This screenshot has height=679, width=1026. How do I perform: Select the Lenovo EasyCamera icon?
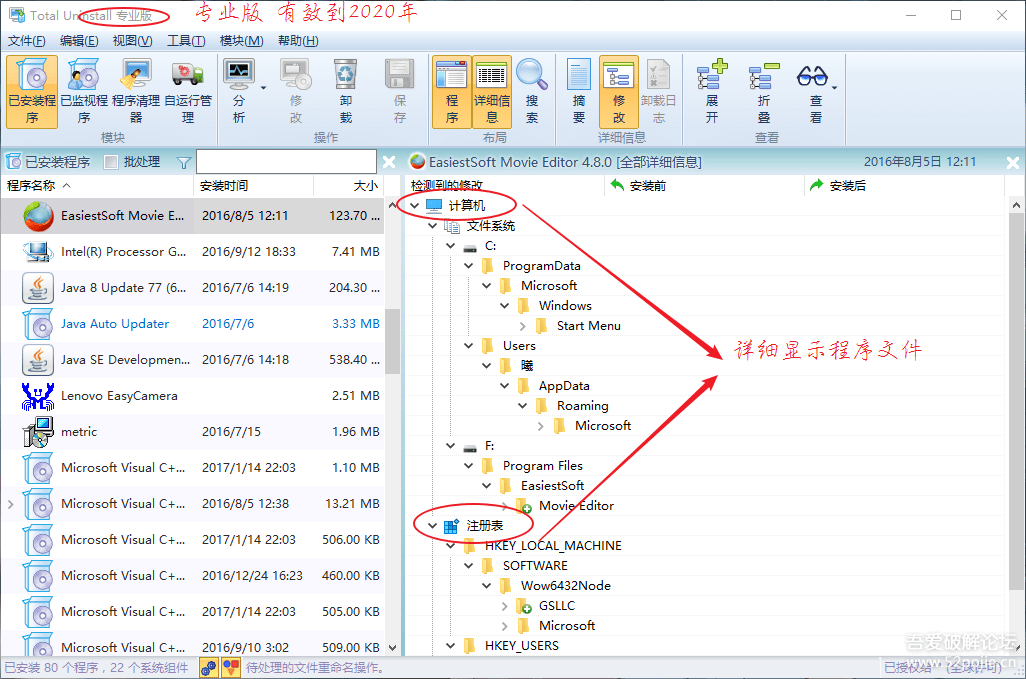(x=38, y=396)
